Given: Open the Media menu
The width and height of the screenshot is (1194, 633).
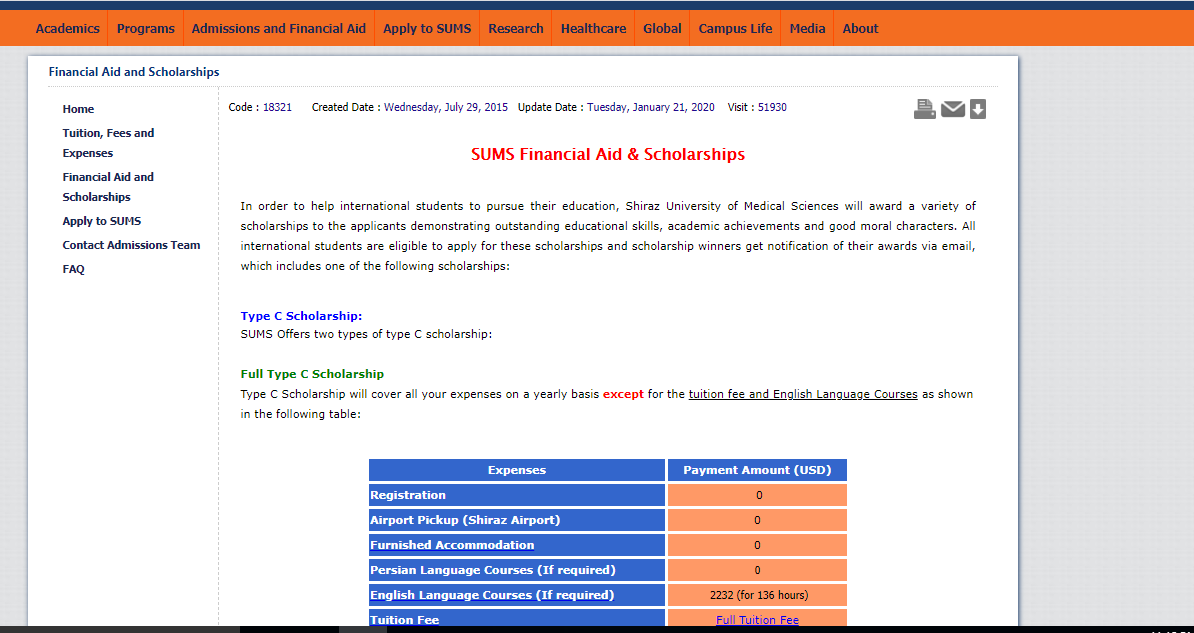Looking at the screenshot, I should [x=807, y=28].
